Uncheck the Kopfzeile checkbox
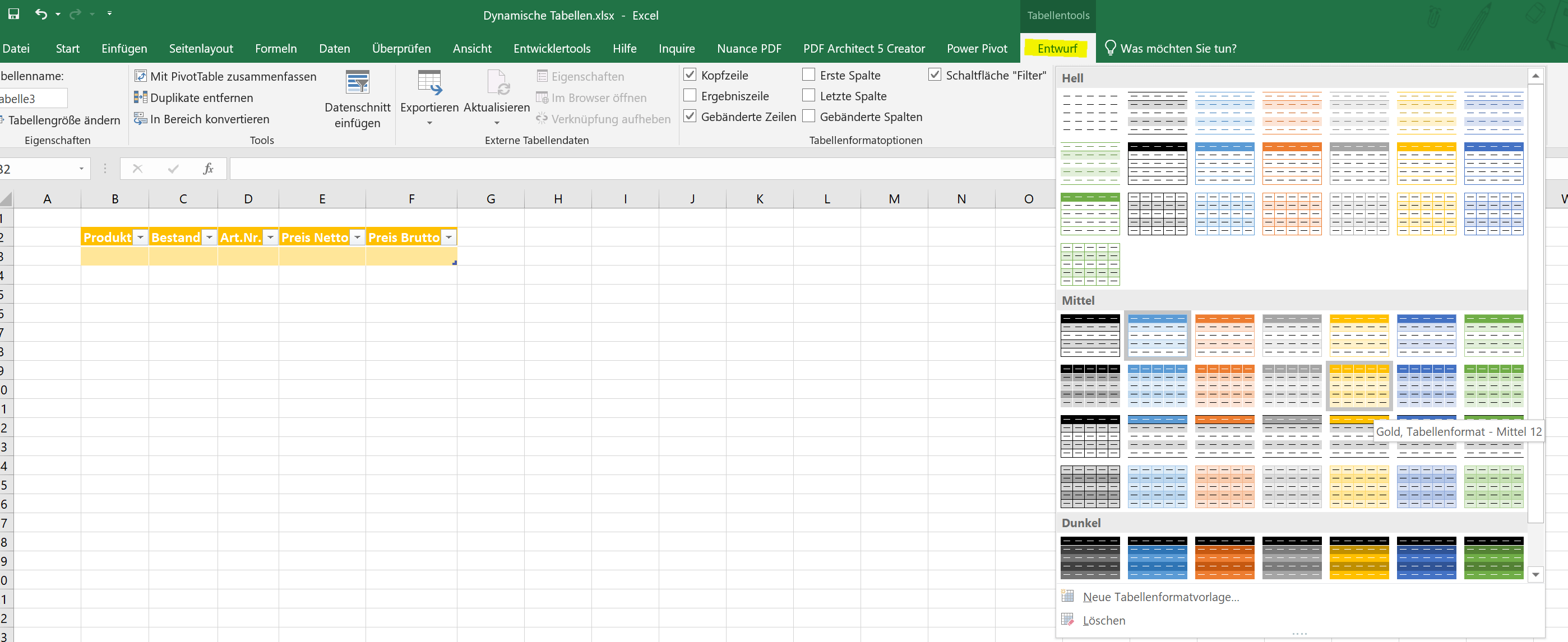1568x642 pixels. pyautogui.click(x=690, y=75)
